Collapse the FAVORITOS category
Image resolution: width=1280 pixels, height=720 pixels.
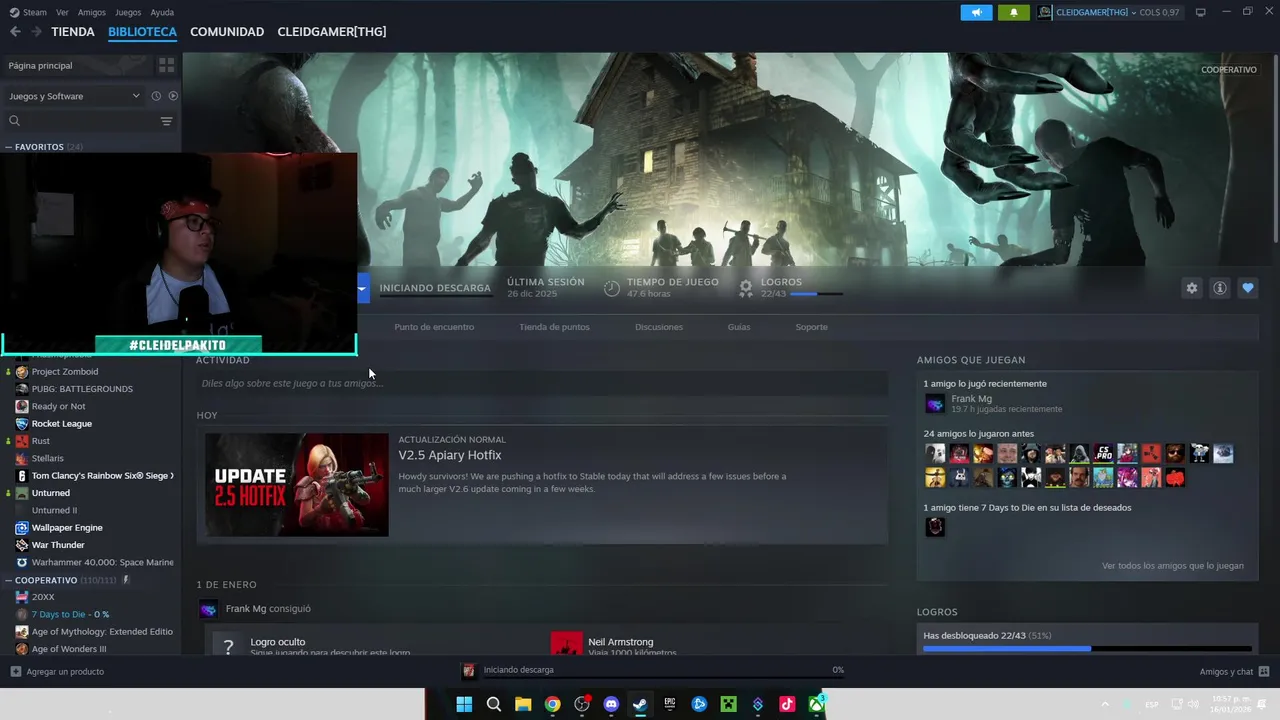(x=9, y=147)
